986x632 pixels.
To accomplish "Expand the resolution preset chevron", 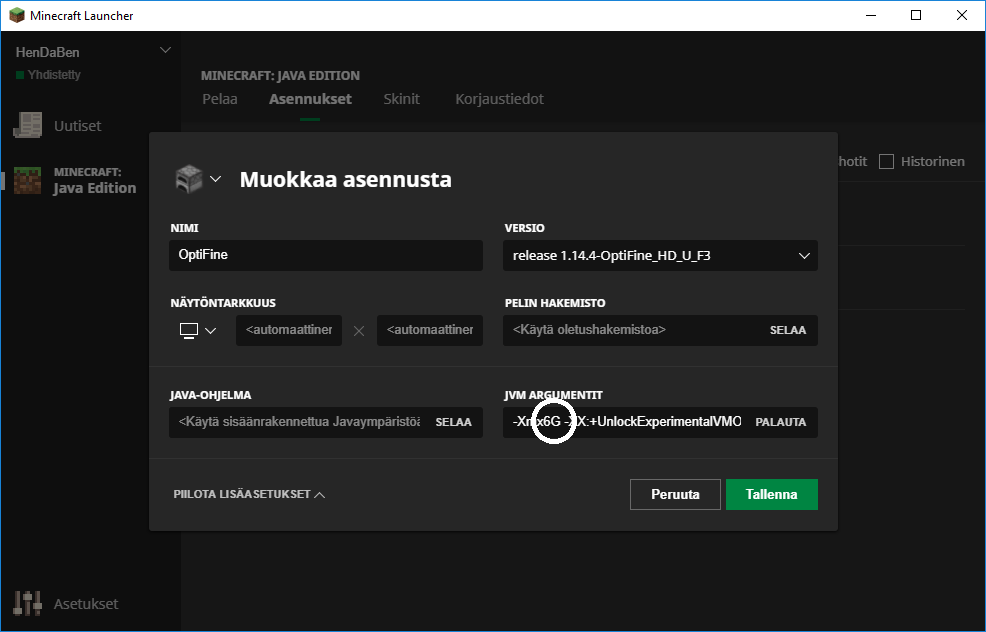I will (x=211, y=331).
